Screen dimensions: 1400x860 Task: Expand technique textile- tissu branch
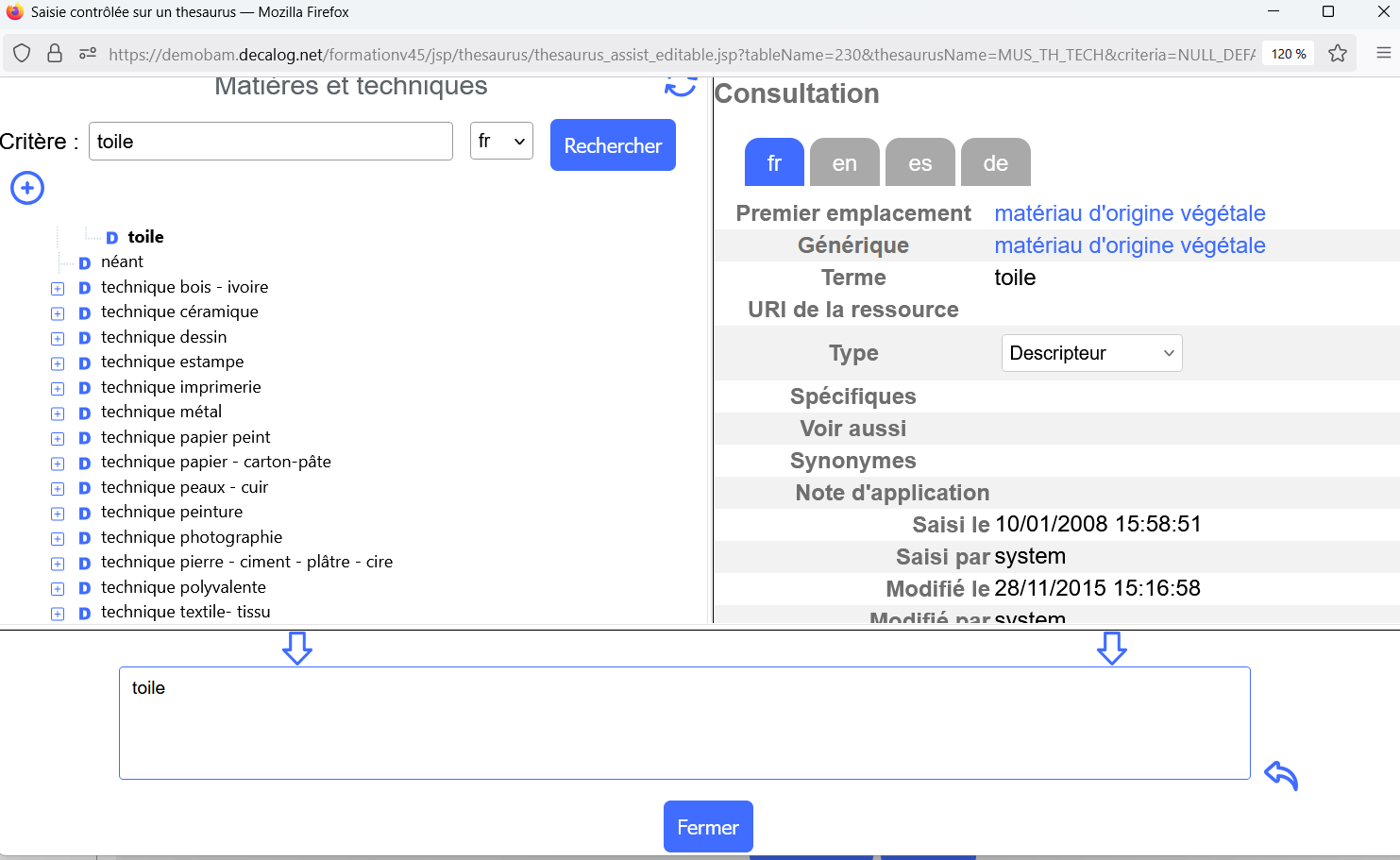pos(58,614)
